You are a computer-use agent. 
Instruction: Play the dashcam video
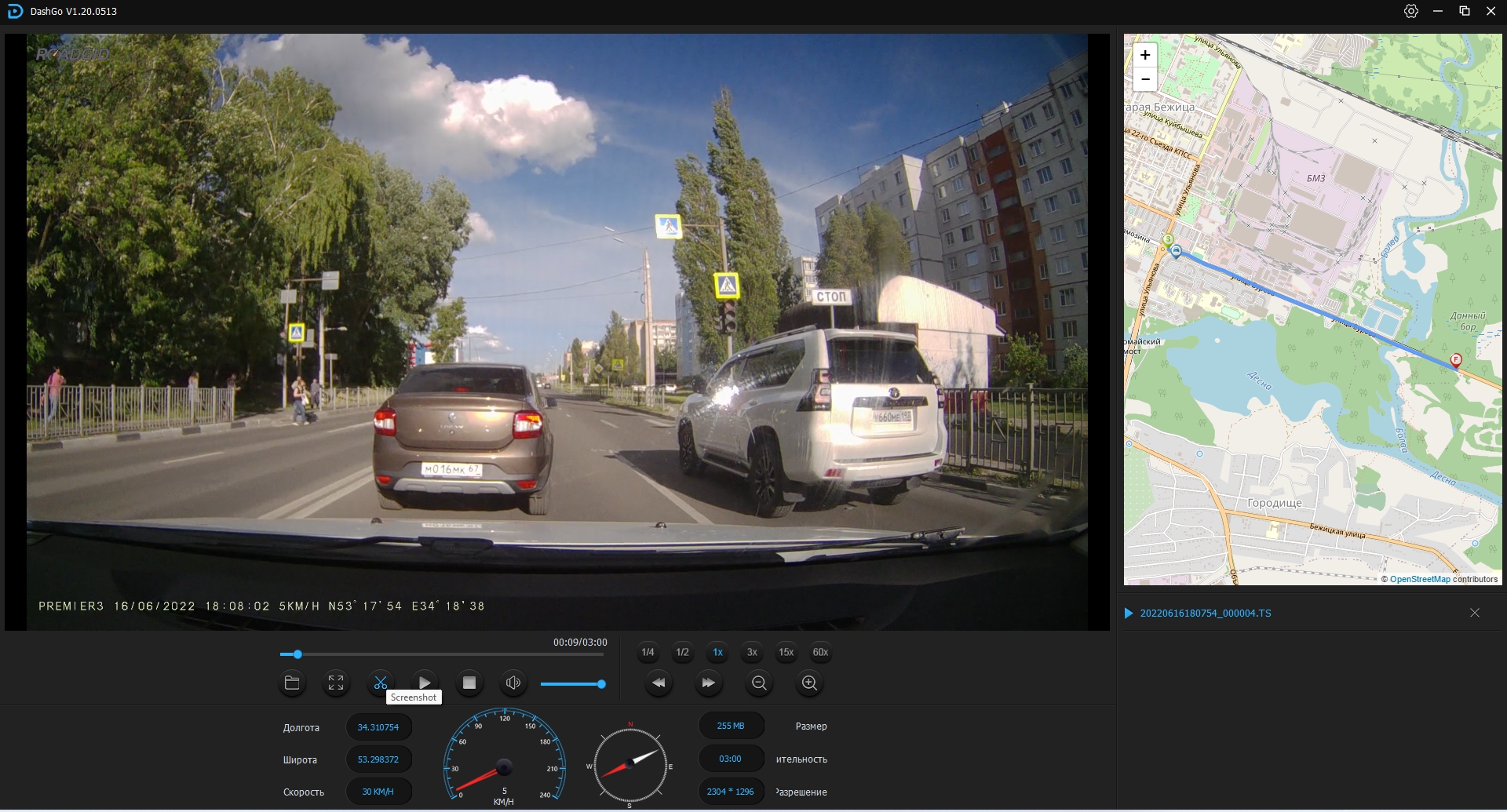[x=425, y=683]
